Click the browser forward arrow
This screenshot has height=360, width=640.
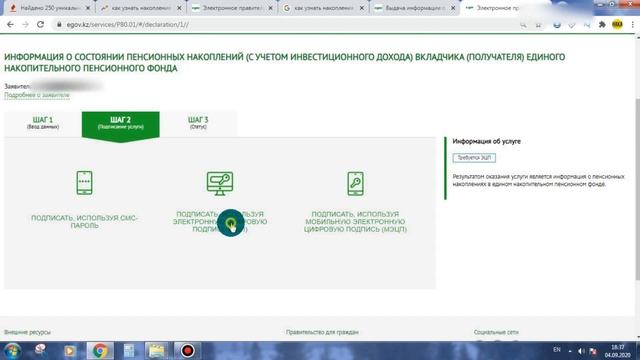25,24
